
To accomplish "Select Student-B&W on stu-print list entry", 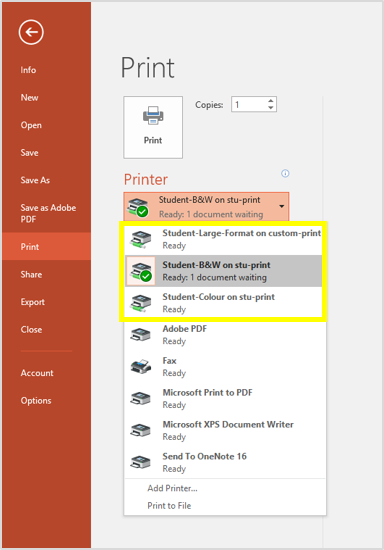I will 223,271.
